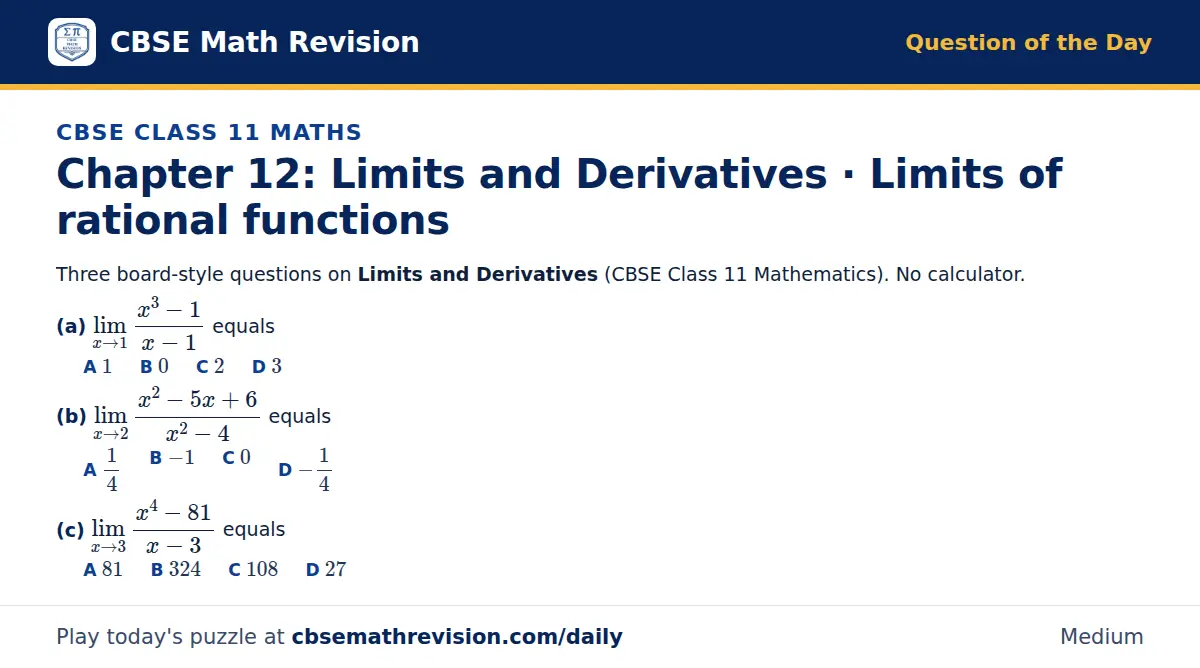
Task: Pick option C 108 for question (c)
Action: coord(253,570)
